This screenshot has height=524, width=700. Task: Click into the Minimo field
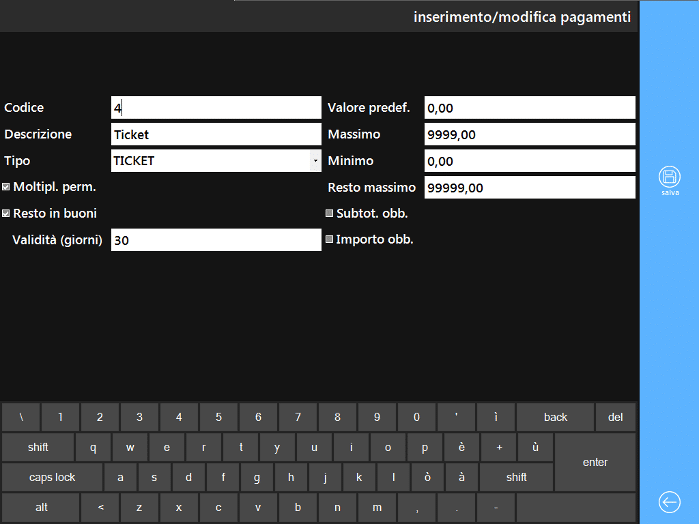[x=530, y=161]
